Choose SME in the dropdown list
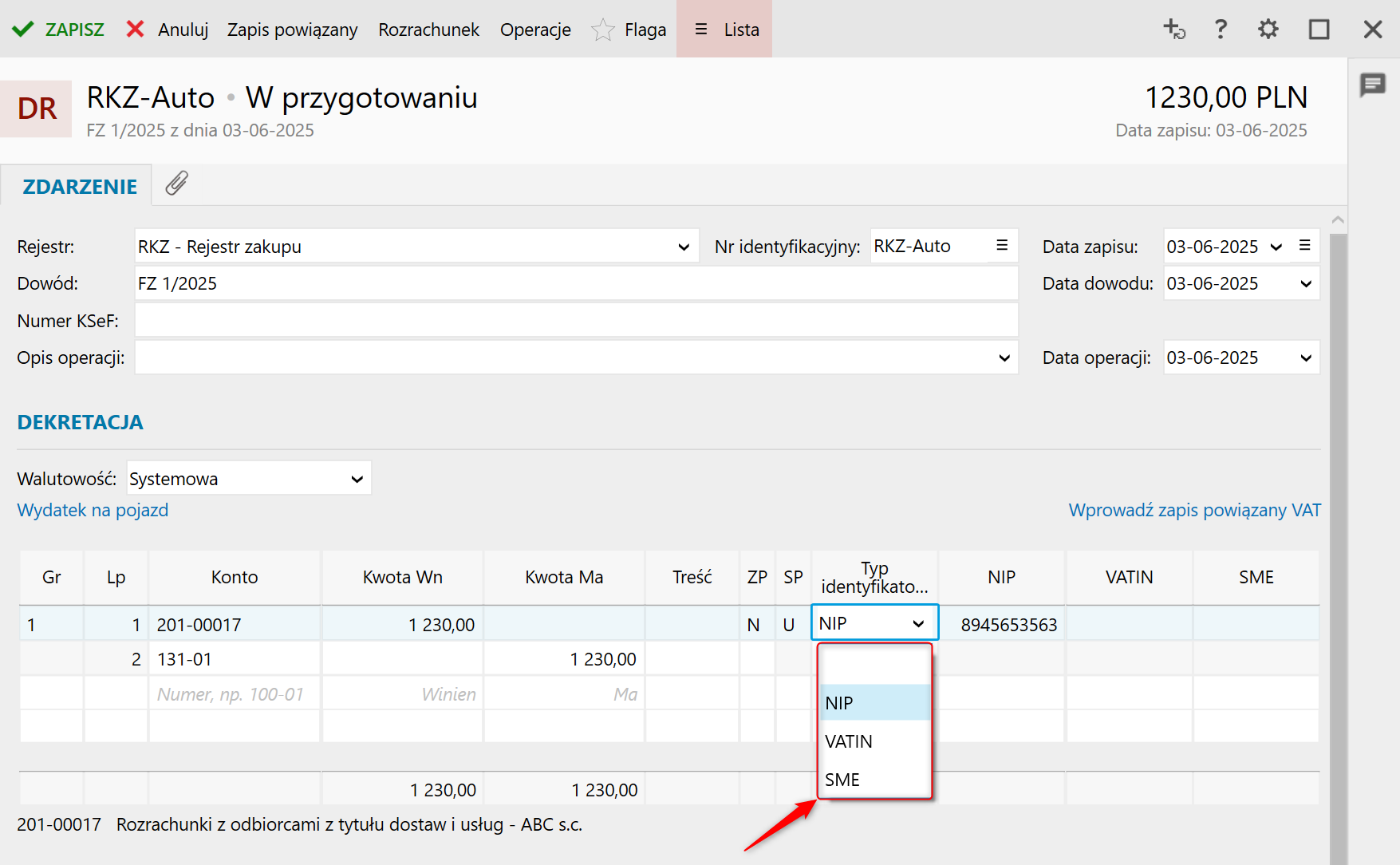 coord(842,780)
